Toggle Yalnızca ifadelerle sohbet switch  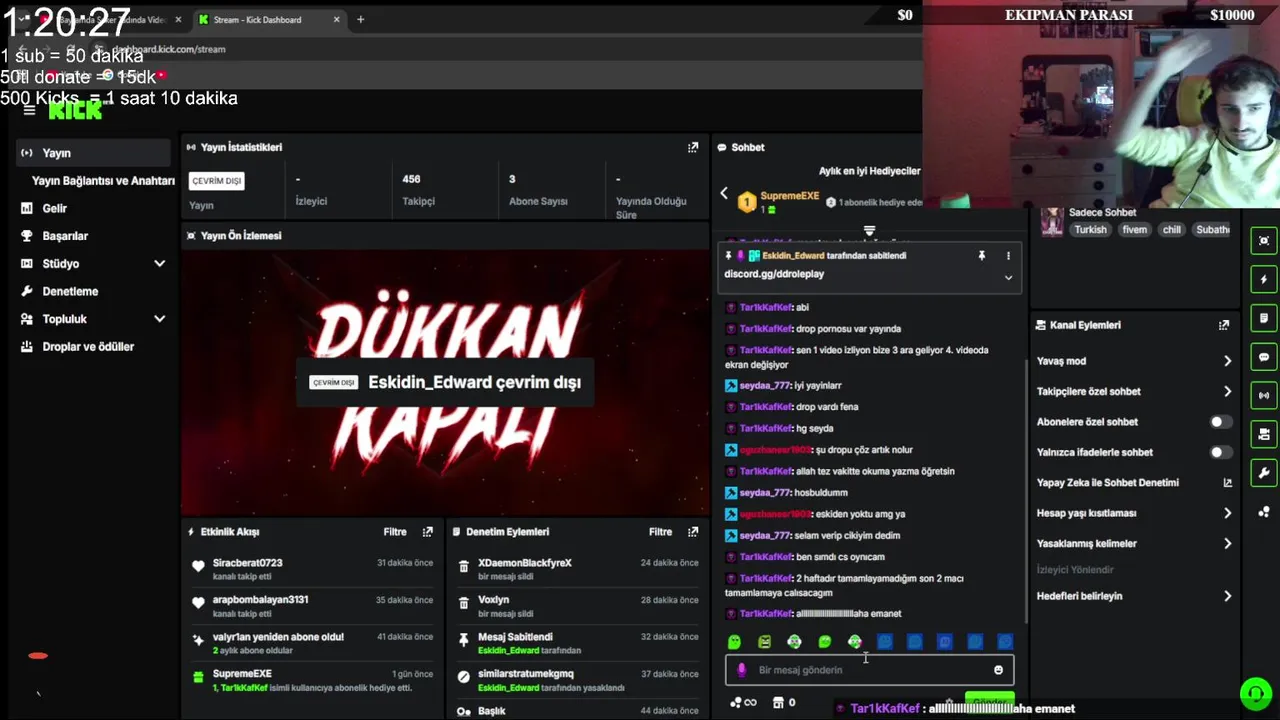1220,452
